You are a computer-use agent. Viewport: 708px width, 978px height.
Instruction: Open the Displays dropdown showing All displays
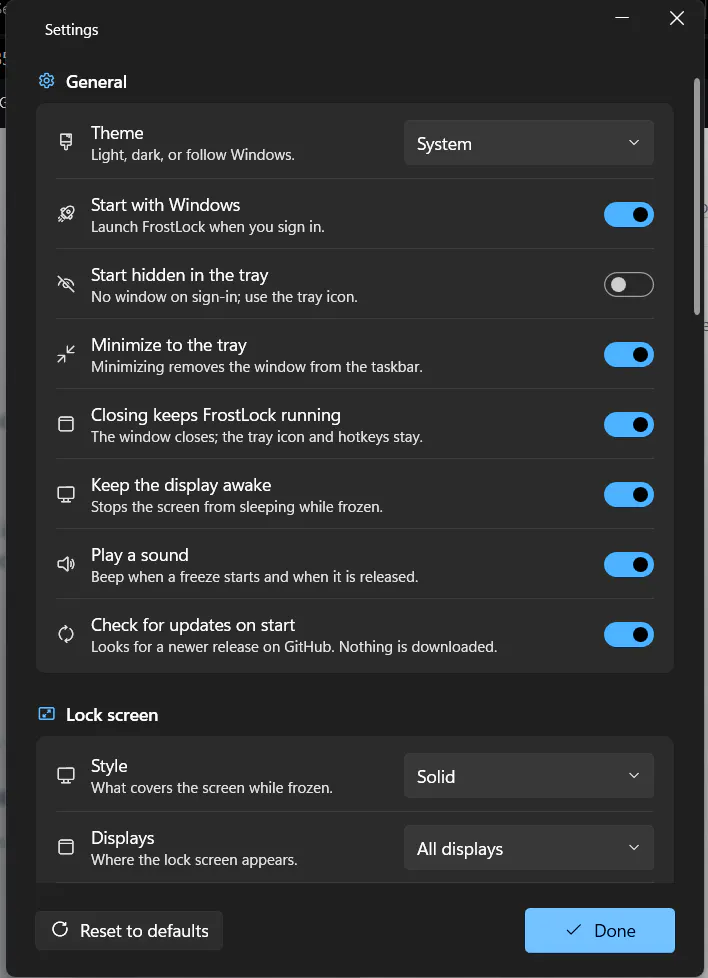[x=529, y=848]
